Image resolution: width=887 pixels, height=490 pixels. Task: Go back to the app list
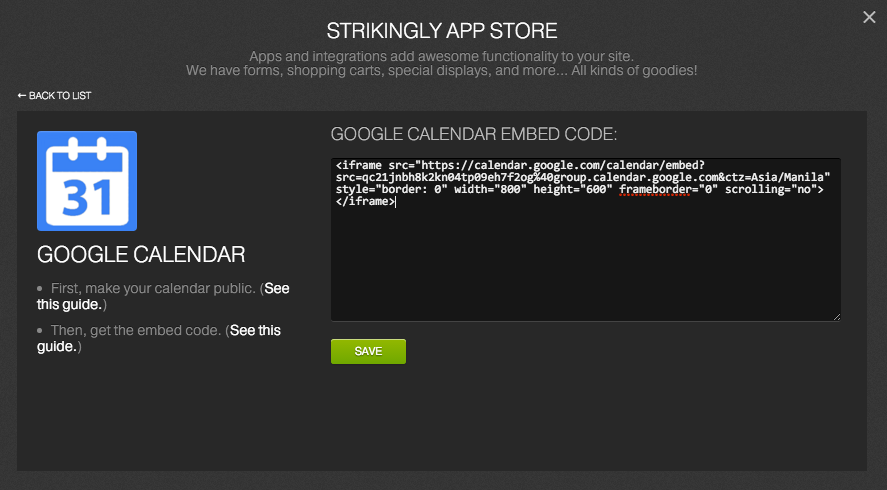click(x=54, y=96)
